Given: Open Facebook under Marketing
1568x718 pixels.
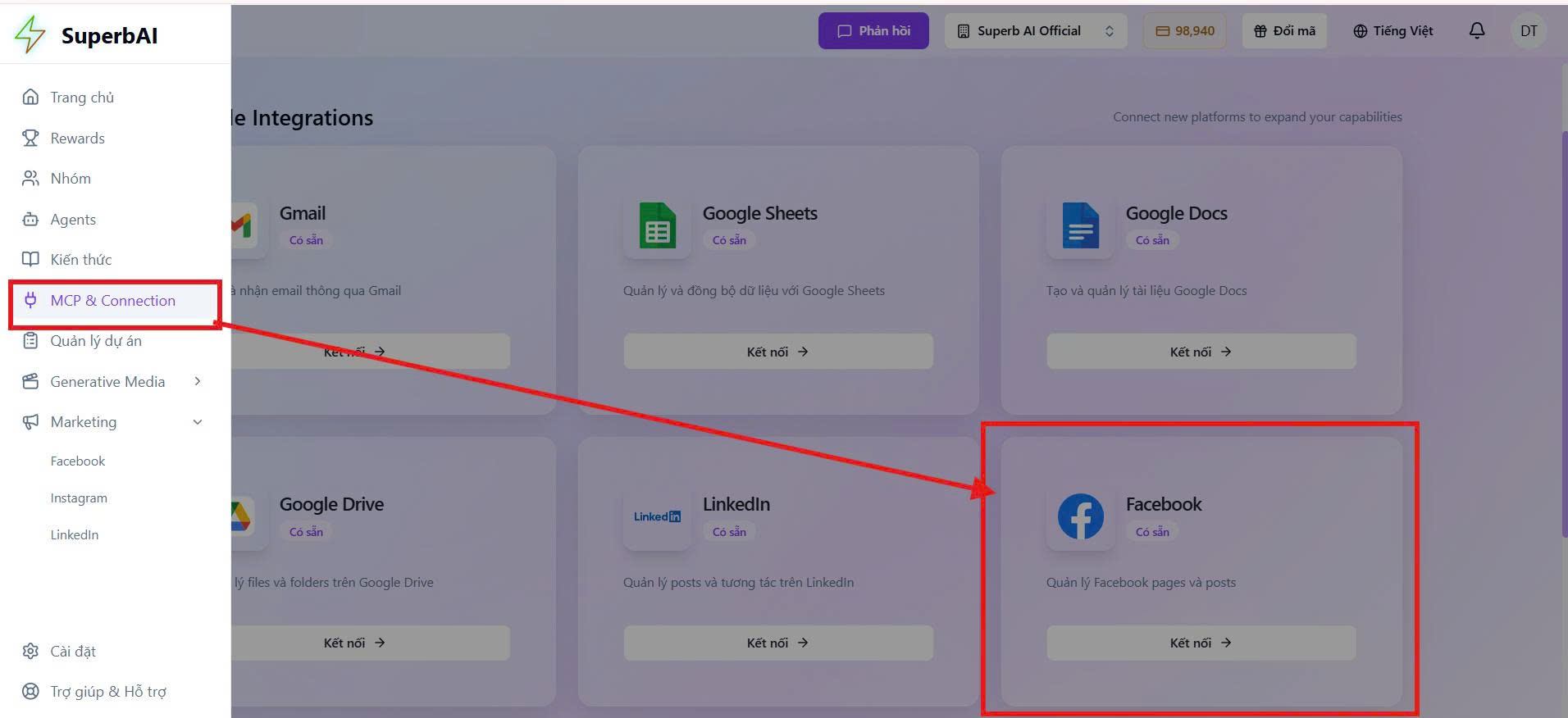Looking at the screenshot, I should tap(78, 461).
